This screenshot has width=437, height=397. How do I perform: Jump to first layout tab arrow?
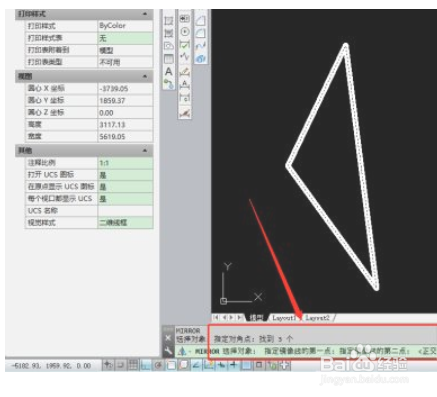[216, 318]
